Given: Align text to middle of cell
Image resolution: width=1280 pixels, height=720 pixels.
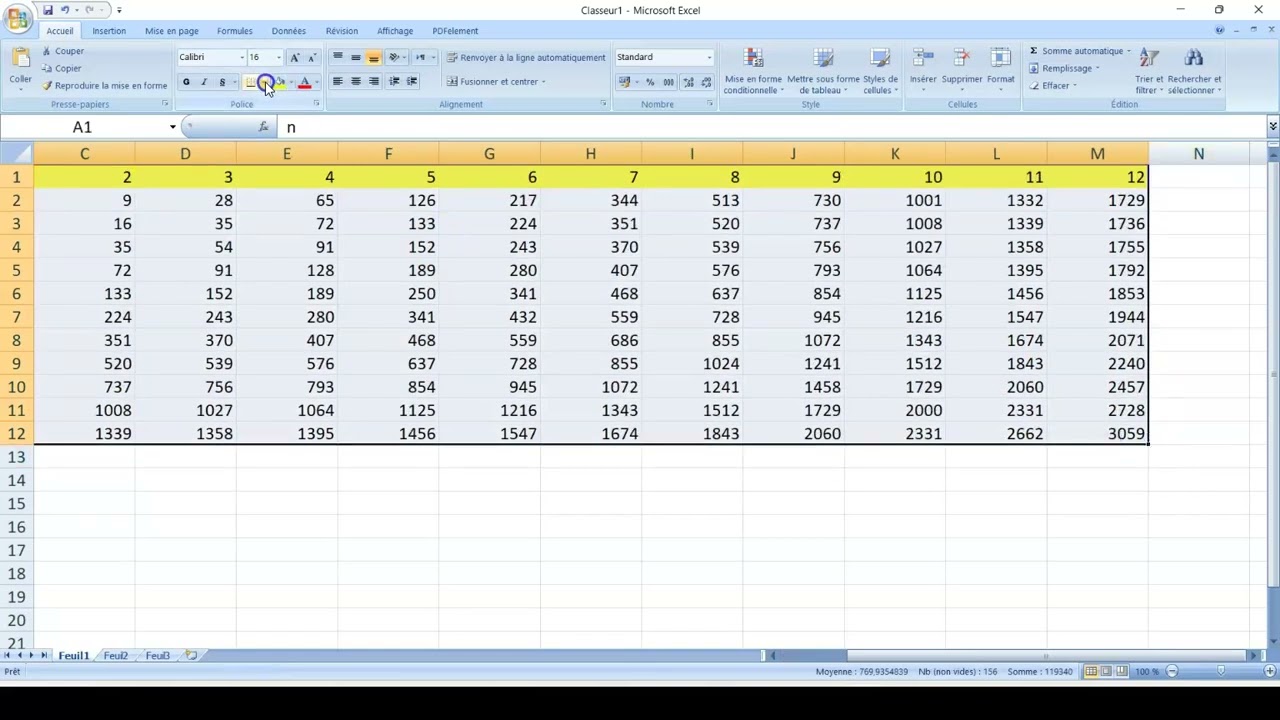Looking at the screenshot, I should point(356,57).
